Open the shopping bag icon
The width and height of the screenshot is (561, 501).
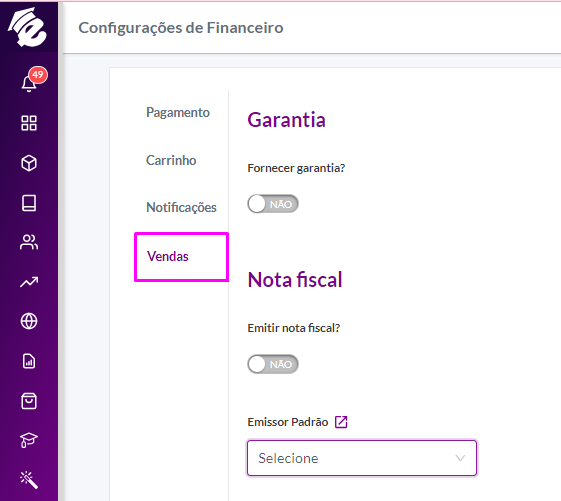tap(29, 401)
